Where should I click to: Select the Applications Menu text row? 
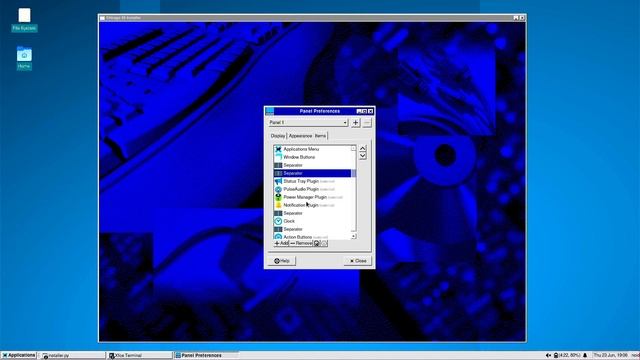301,149
